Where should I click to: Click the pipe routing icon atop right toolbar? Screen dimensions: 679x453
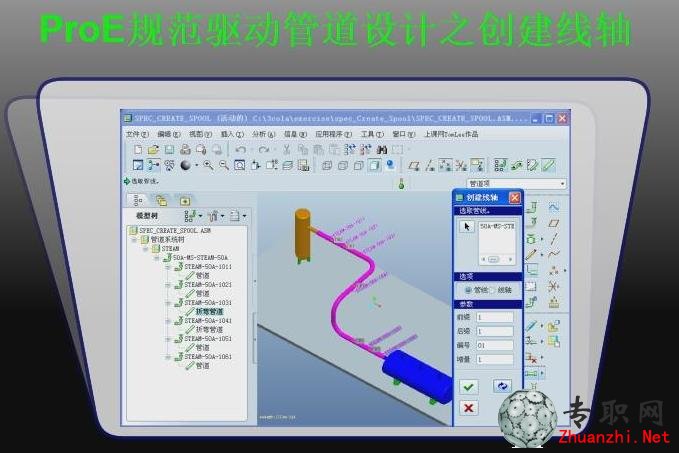532,207
